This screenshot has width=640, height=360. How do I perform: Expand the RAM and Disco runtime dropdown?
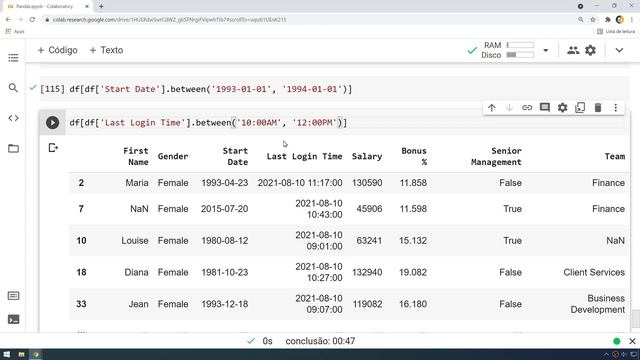click(x=545, y=50)
